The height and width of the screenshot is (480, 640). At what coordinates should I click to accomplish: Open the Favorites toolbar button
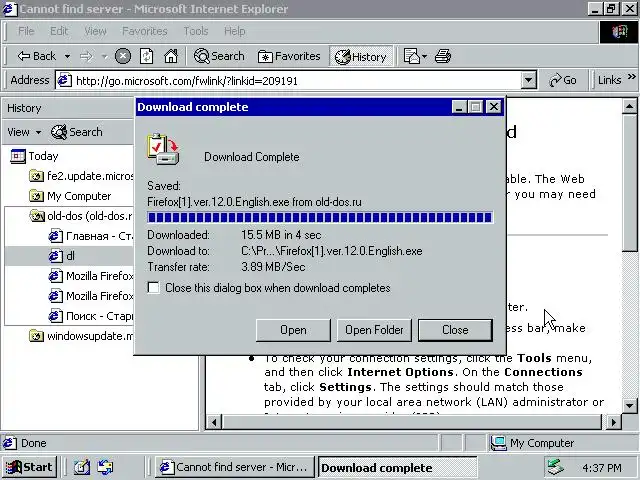coord(289,56)
